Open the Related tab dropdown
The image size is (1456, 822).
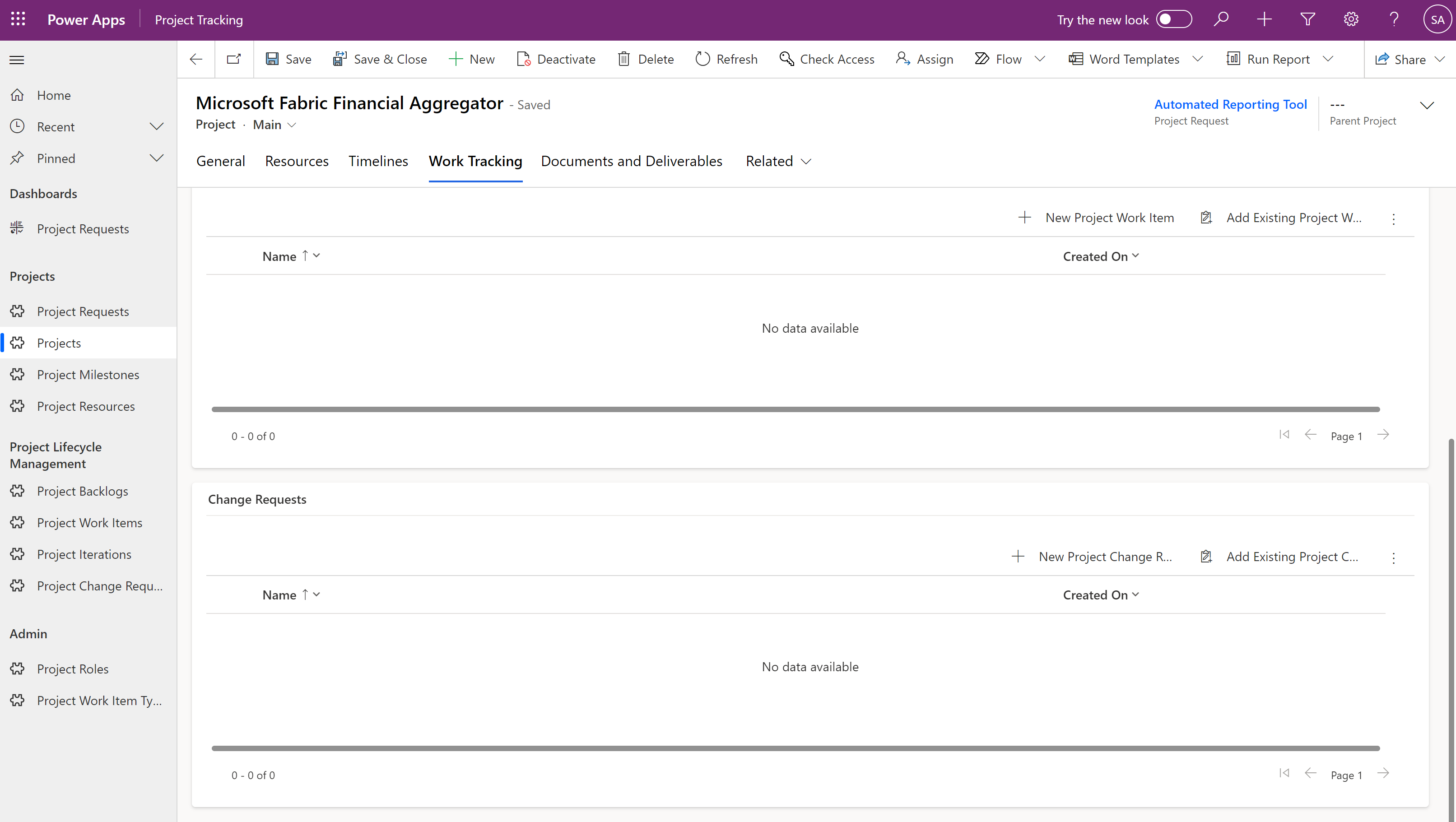778,162
